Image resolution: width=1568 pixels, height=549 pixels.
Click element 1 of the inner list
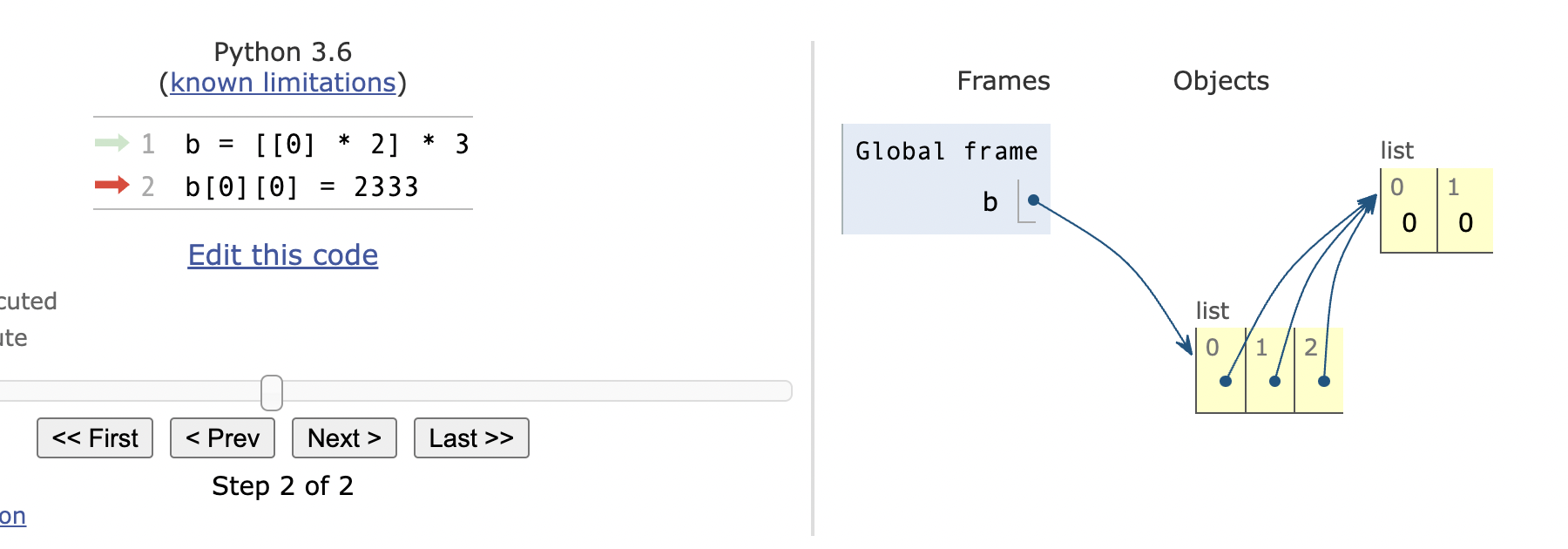(1465, 222)
